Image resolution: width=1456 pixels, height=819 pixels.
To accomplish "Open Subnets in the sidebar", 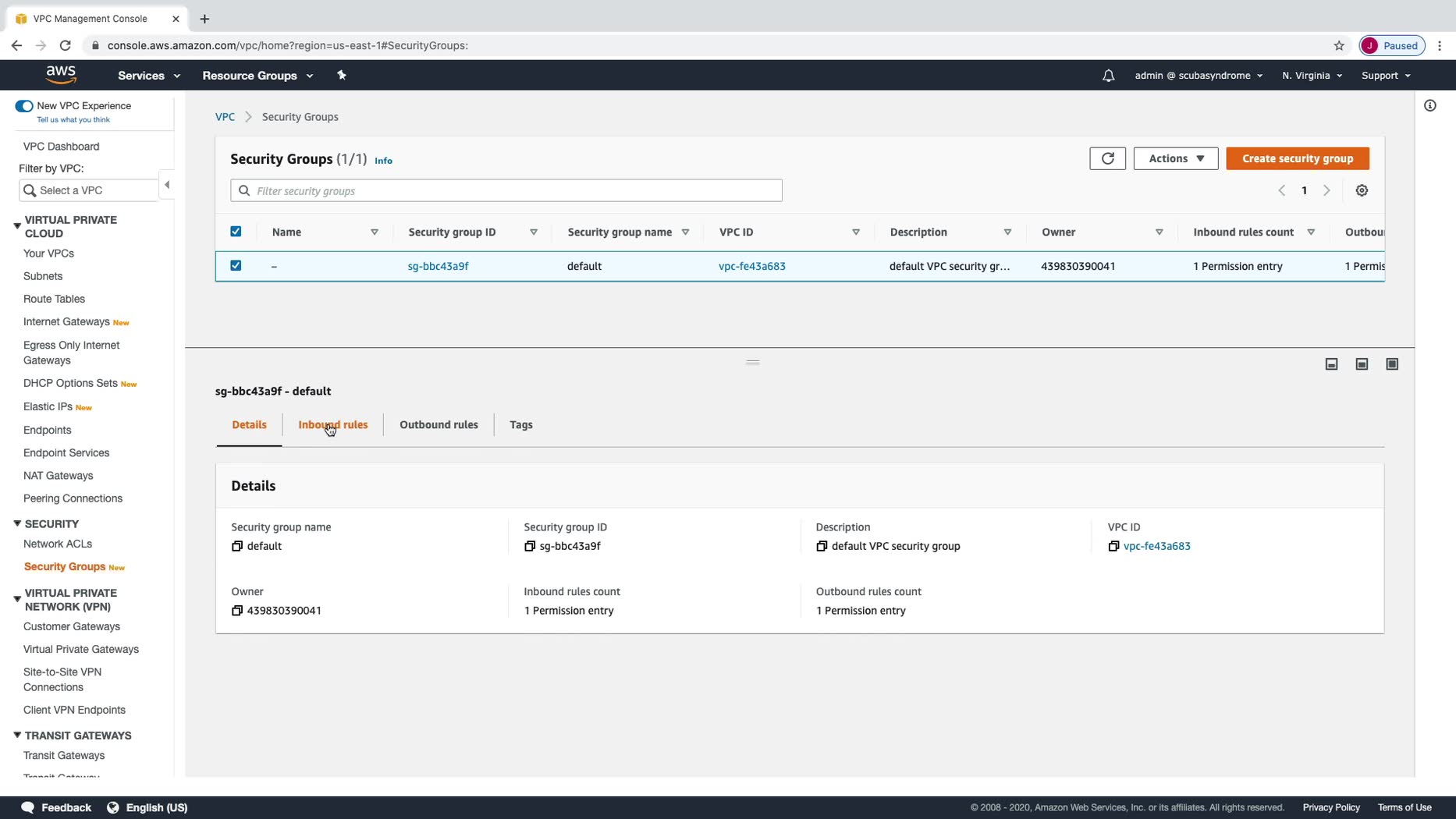I will point(43,276).
